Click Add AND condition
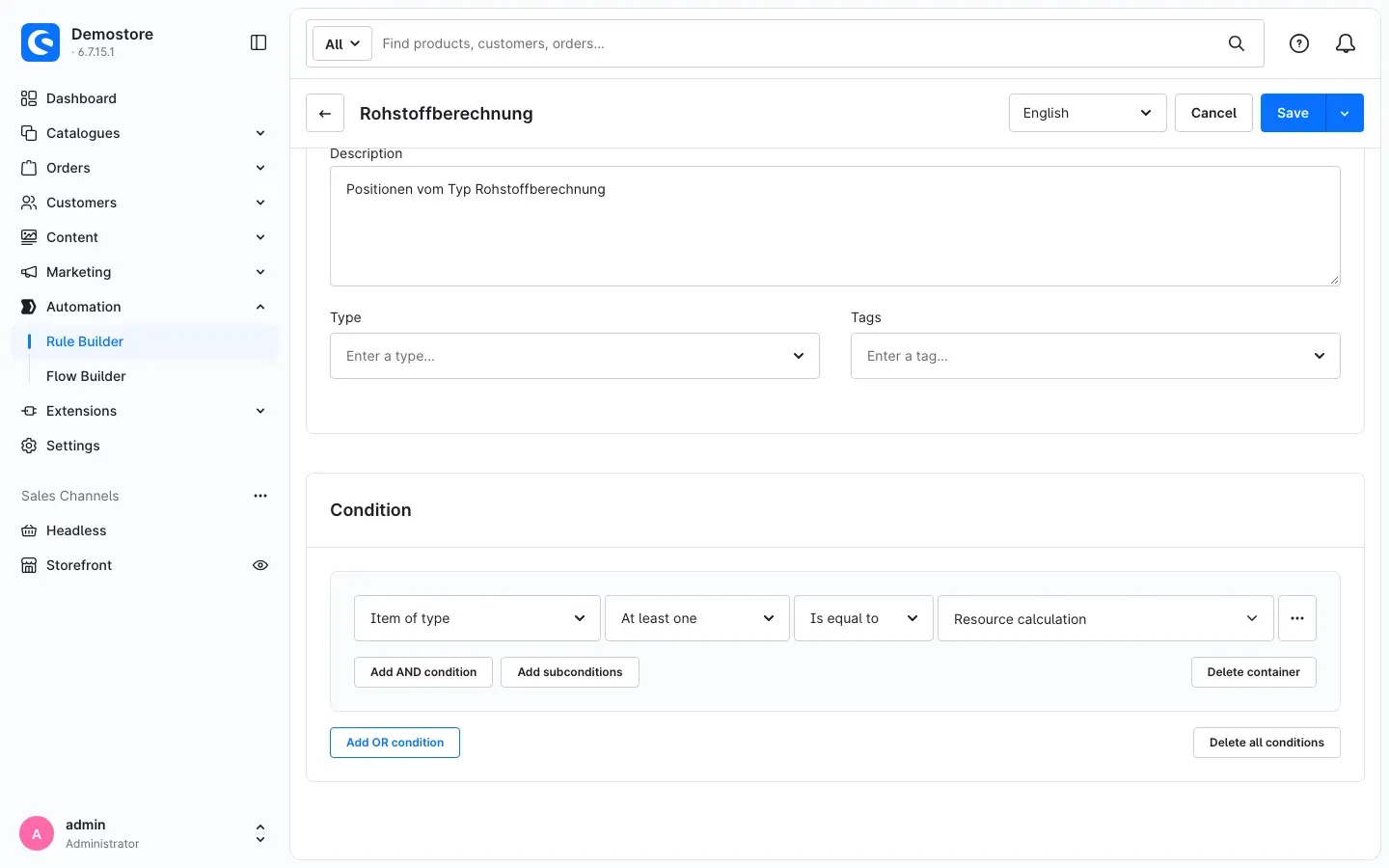 423,672
